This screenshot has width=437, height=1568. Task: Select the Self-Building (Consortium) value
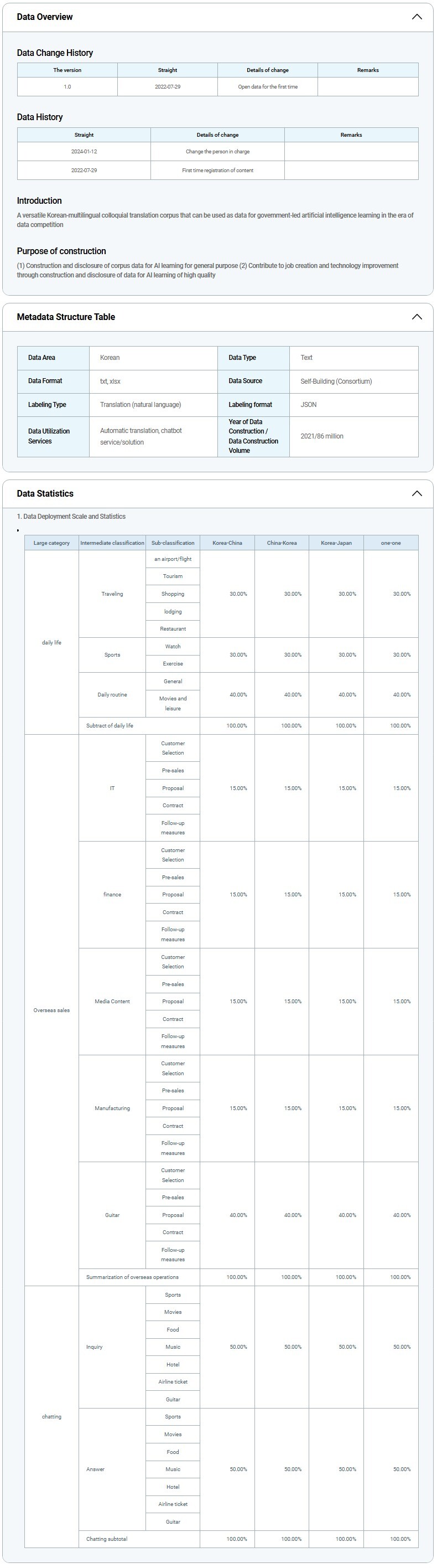pyautogui.click(x=336, y=381)
